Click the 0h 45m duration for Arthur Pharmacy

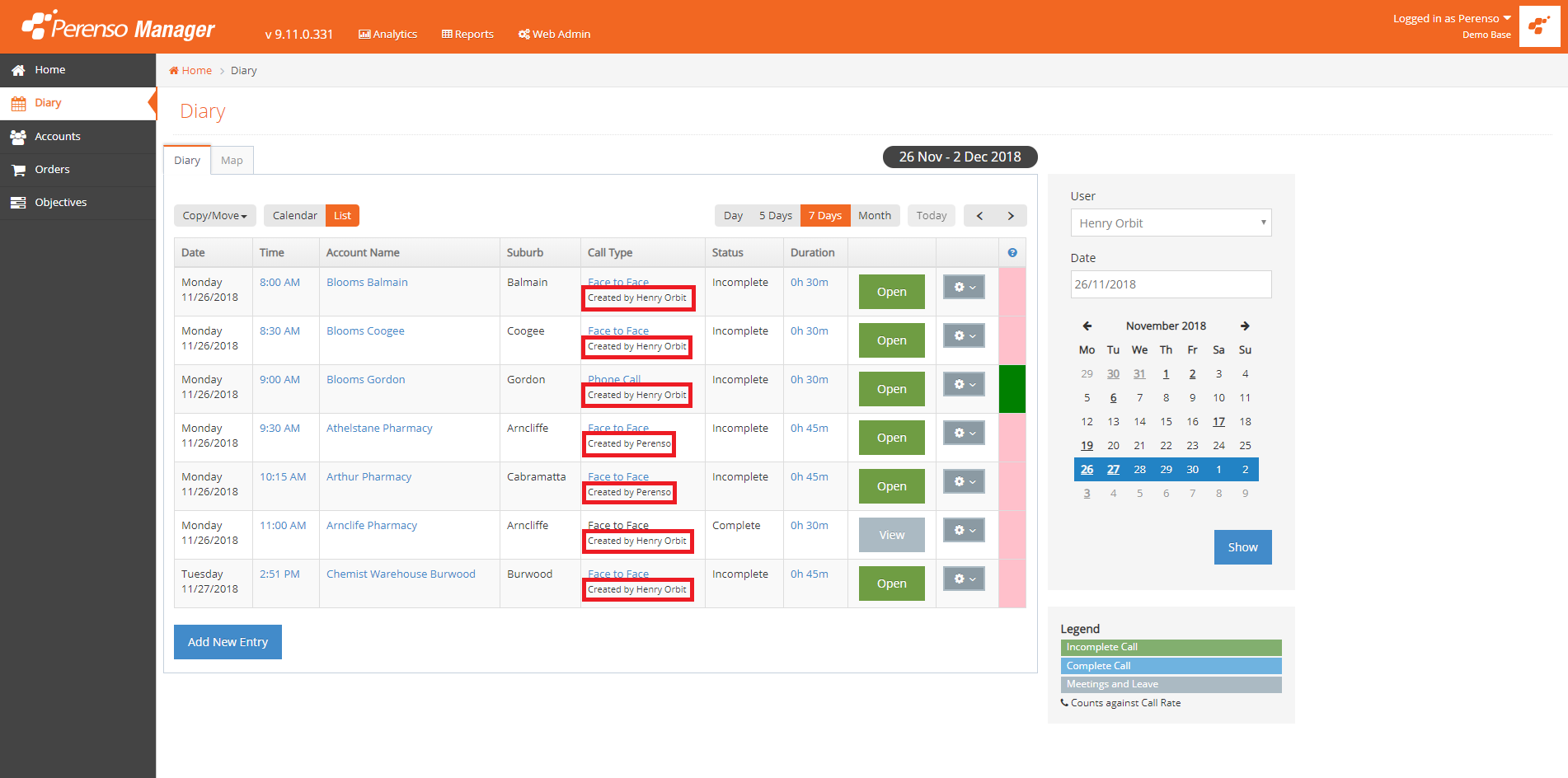click(x=810, y=477)
